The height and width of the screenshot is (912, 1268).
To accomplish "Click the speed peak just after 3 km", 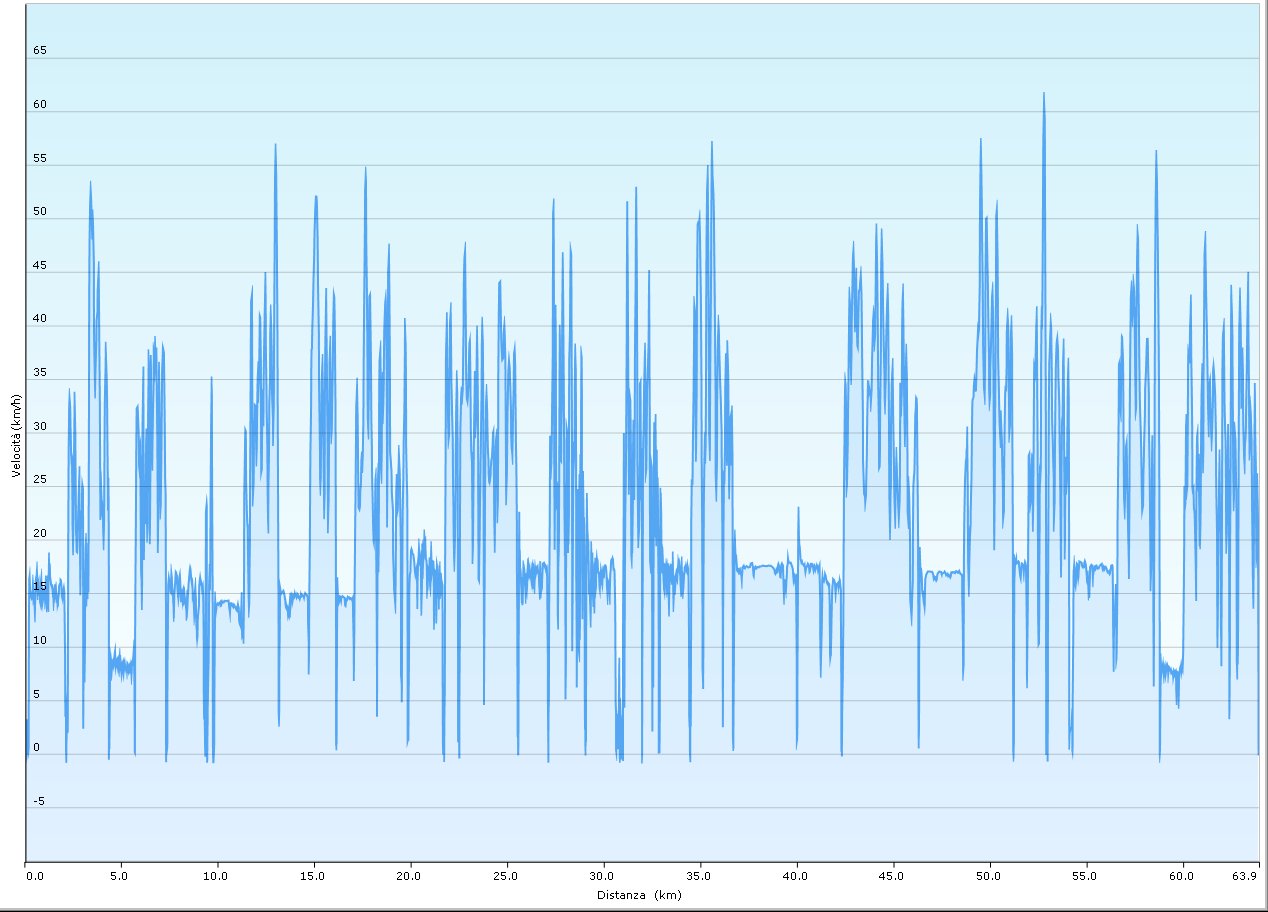I will point(90,184).
